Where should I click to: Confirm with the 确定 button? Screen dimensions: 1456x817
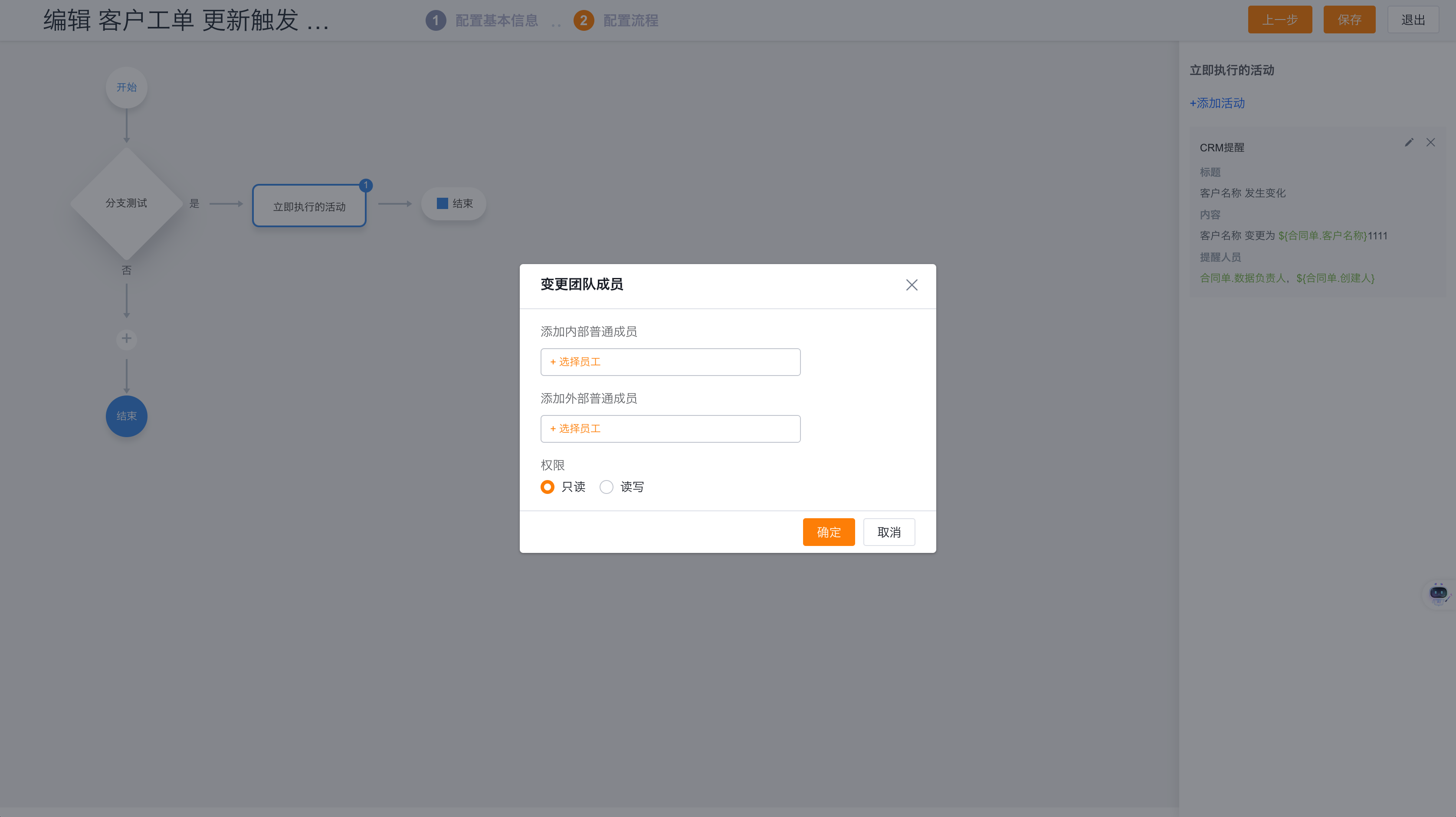pyautogui.click(x=829, y=532)
